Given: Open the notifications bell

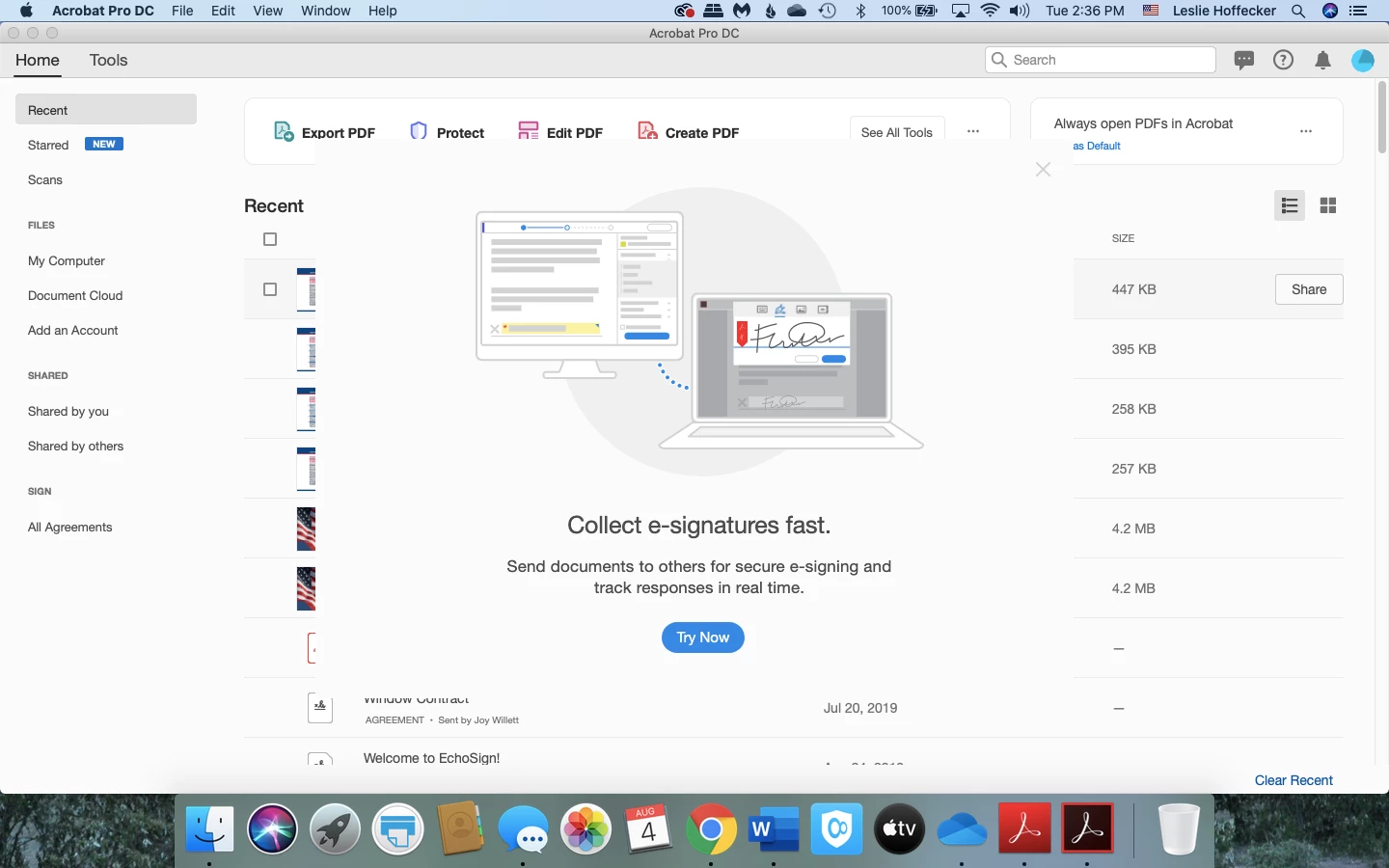Looking at the screenshot, I should coord(1323,61).
